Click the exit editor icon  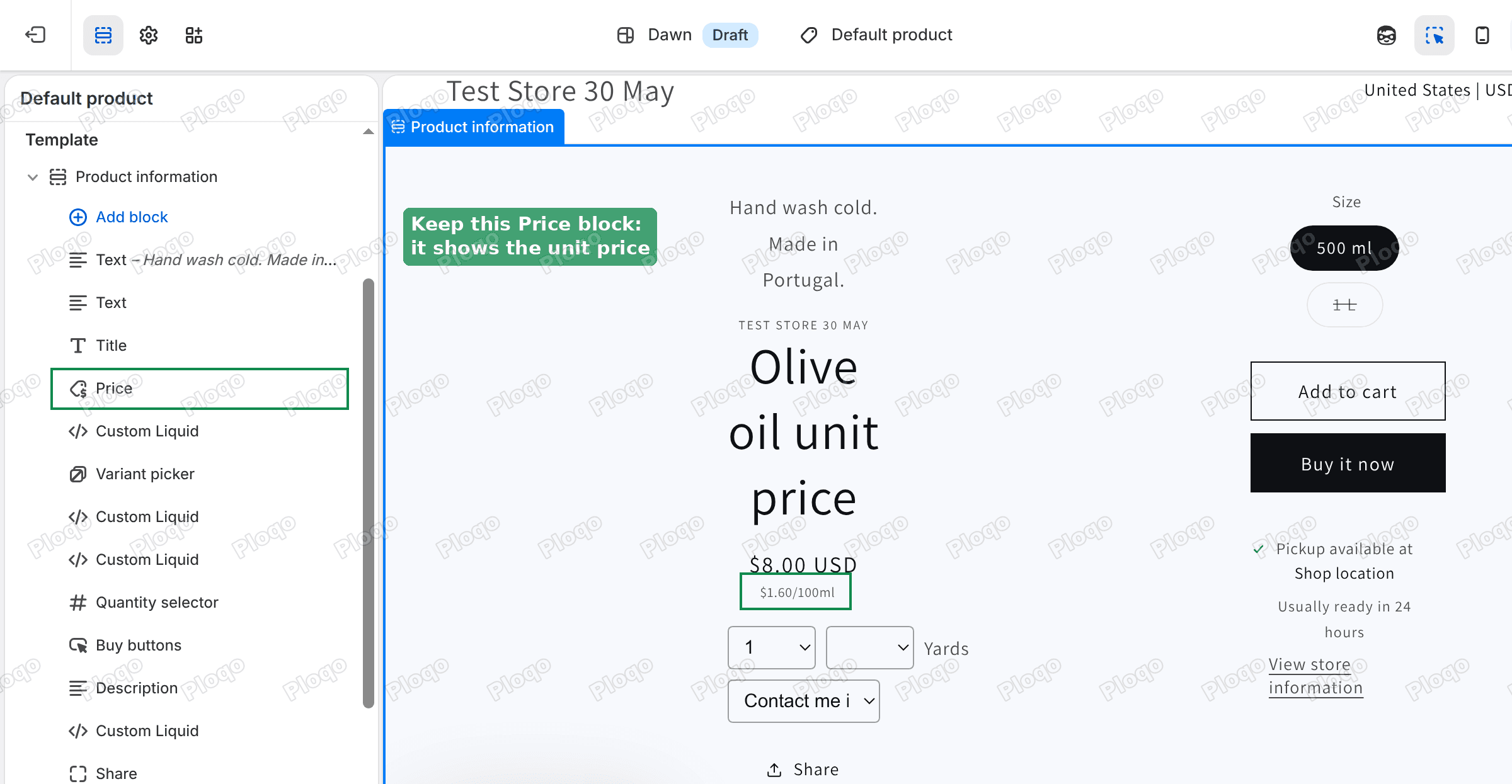(x=35, y=35)
